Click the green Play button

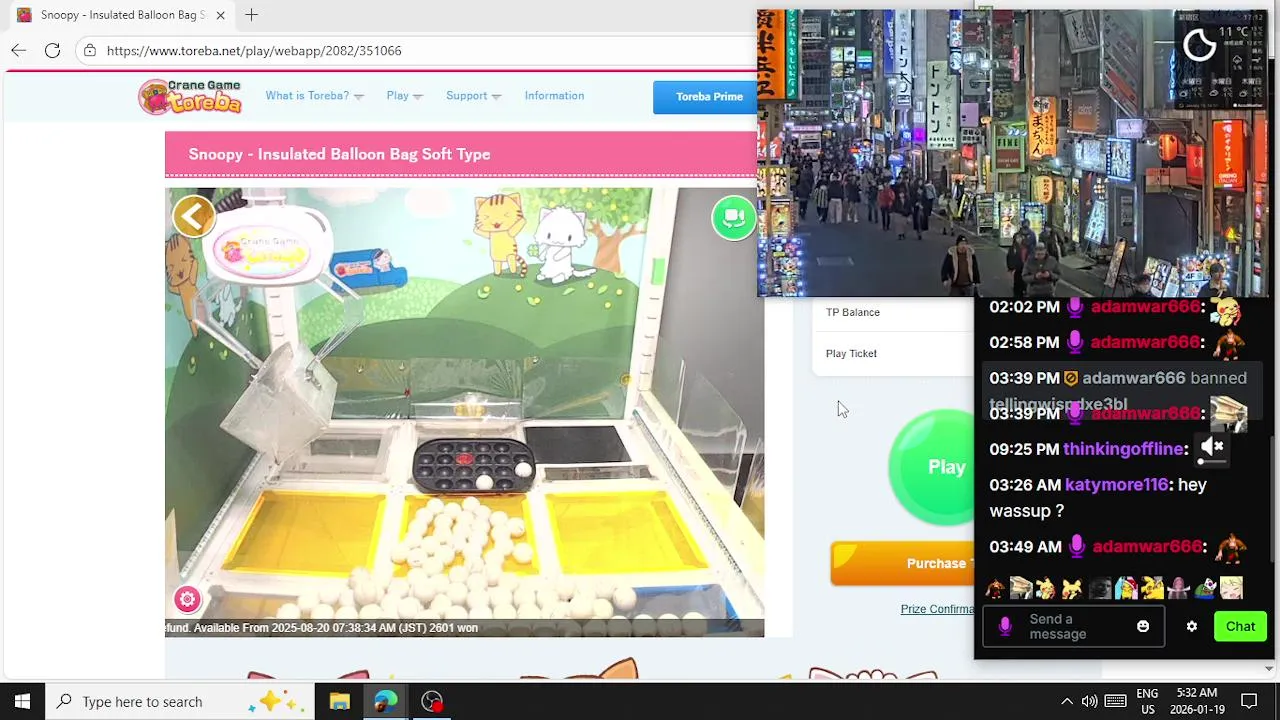(x=932, y=467)
